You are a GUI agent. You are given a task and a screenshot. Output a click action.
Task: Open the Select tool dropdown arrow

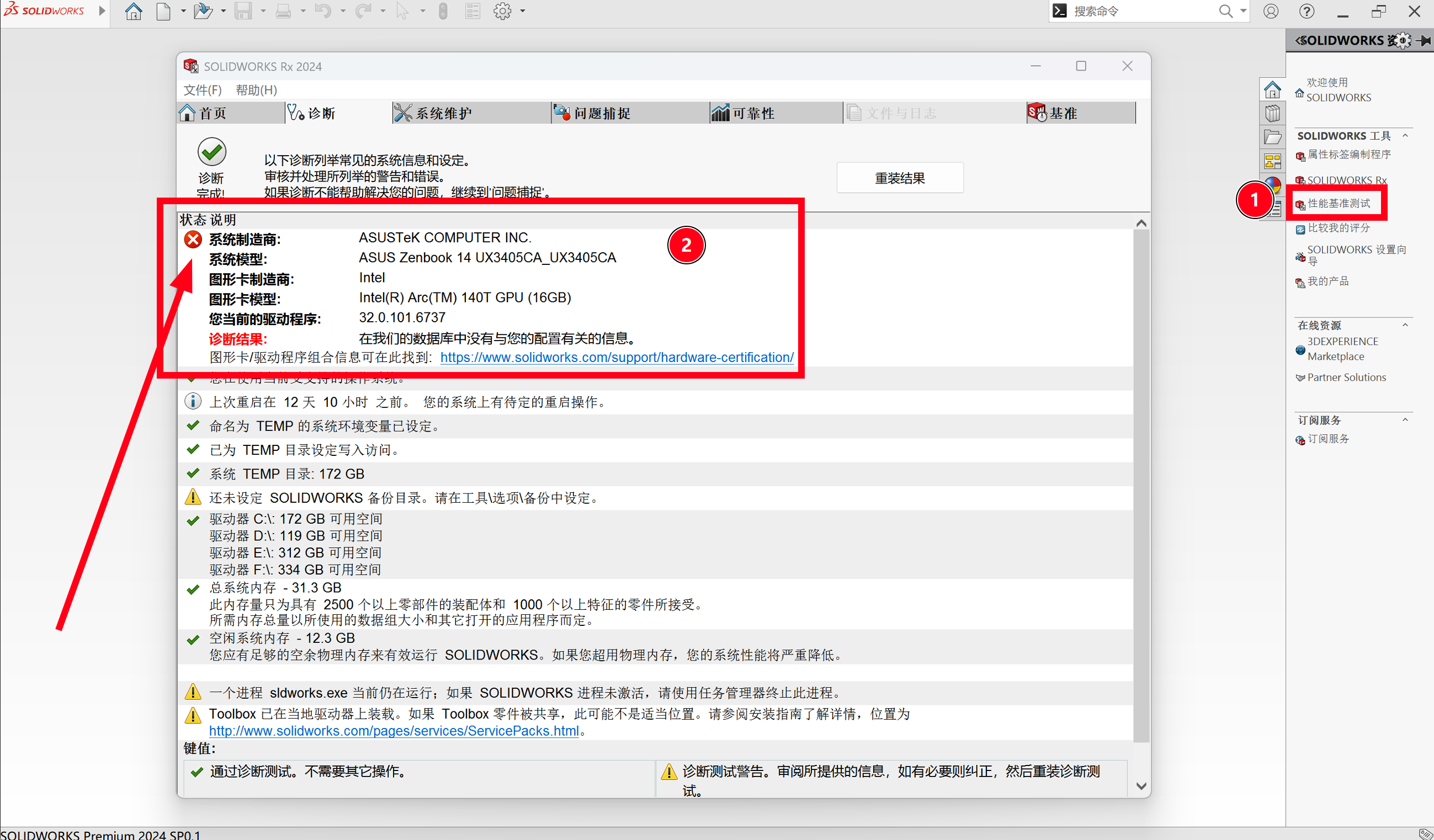point(422,12)
